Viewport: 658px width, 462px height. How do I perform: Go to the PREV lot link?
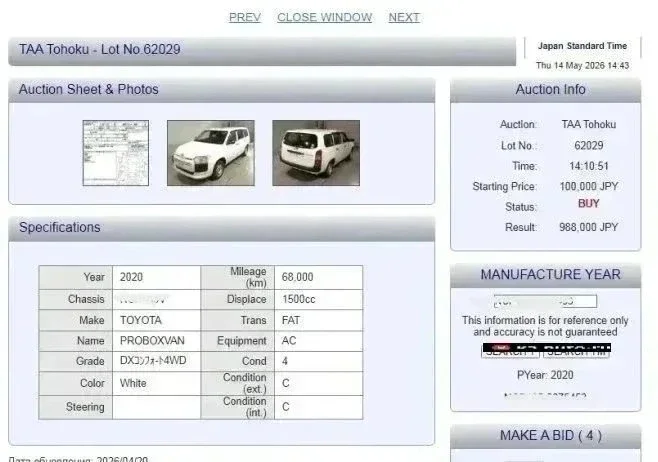point(245,17)
